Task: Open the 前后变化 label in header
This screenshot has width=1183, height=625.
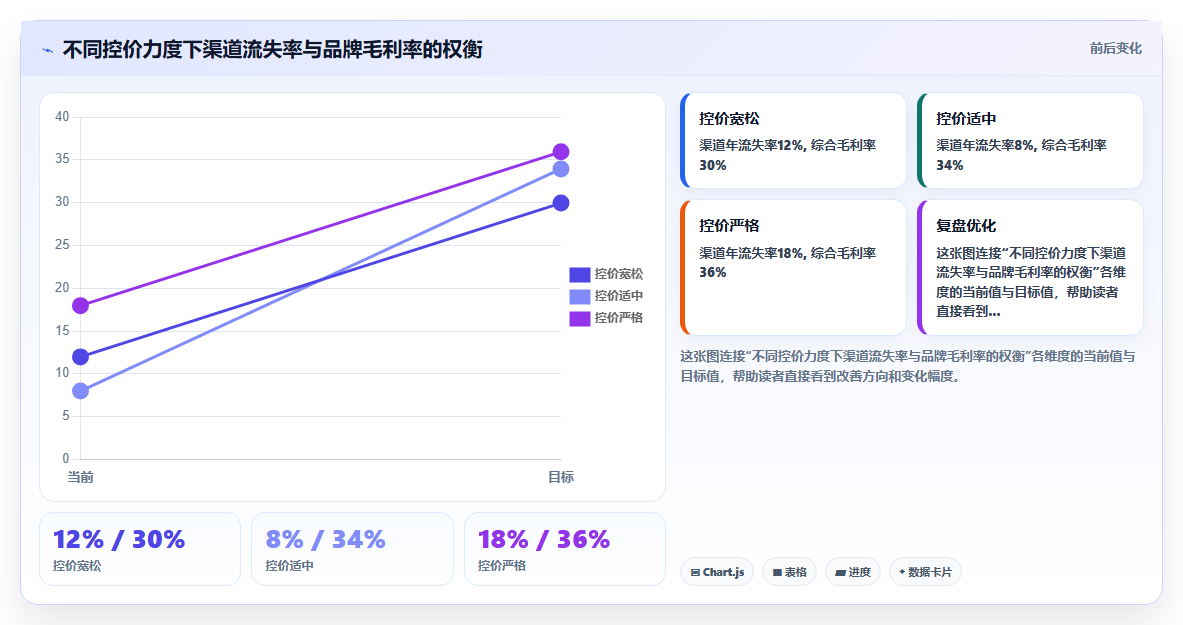Action: coord(1115,48)
